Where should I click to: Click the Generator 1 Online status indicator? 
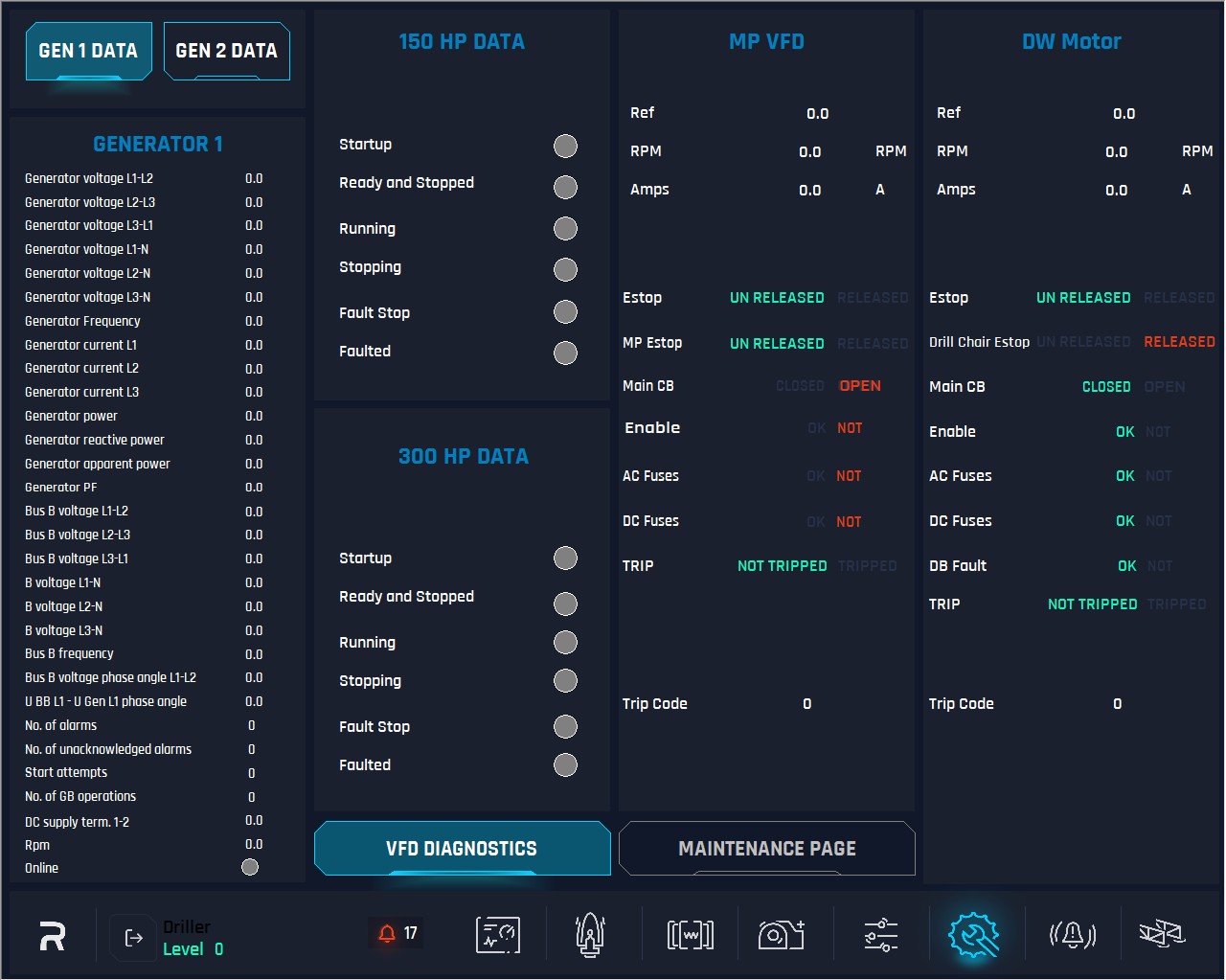pos(250,867)
